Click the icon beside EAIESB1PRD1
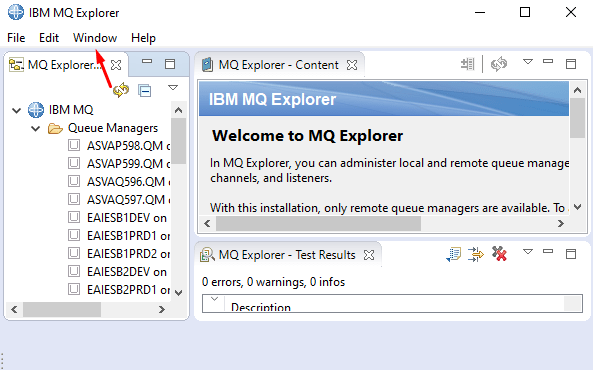593x370 pixels. (74, 235)
